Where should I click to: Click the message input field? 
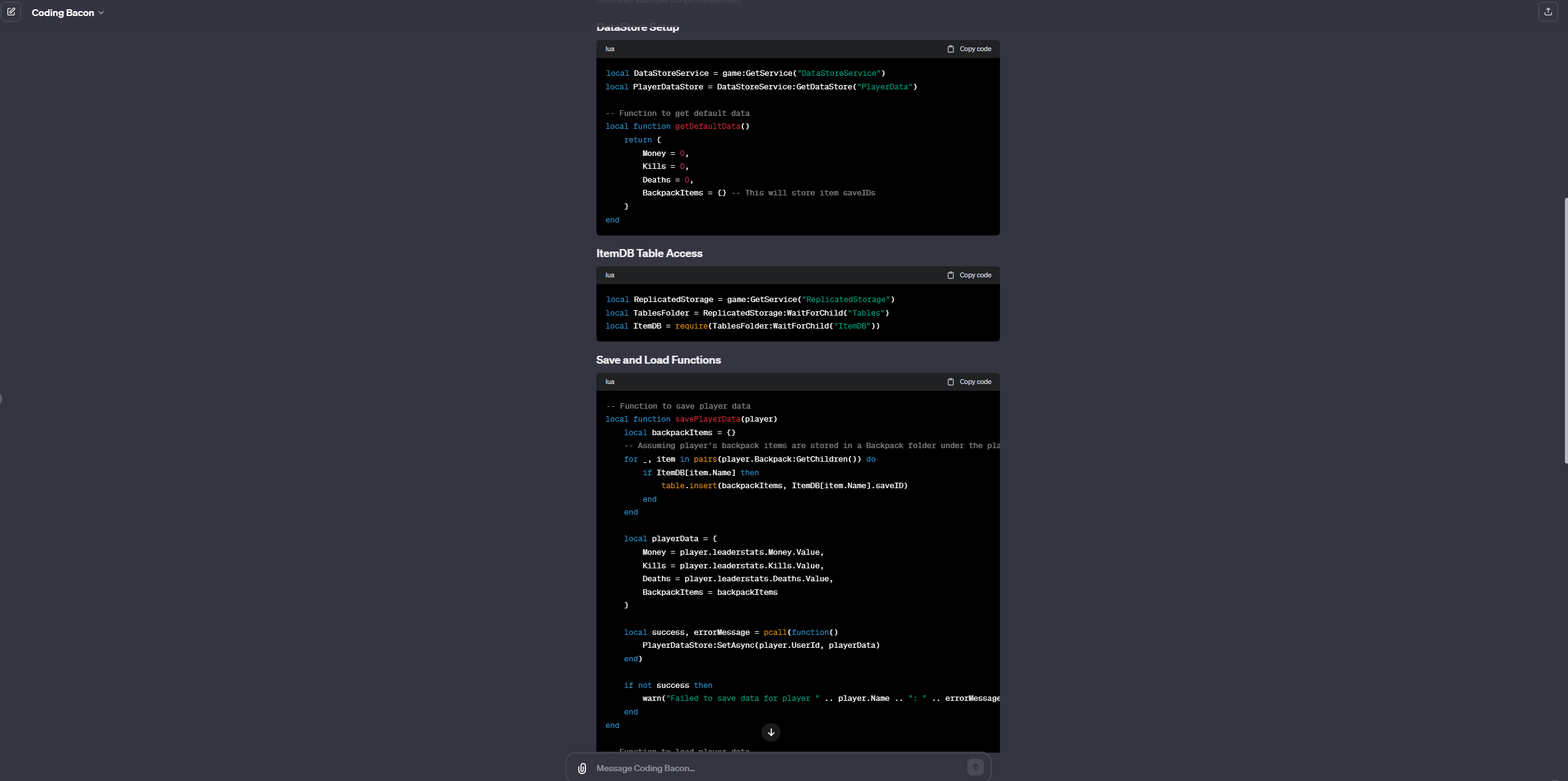pos(770,768)
